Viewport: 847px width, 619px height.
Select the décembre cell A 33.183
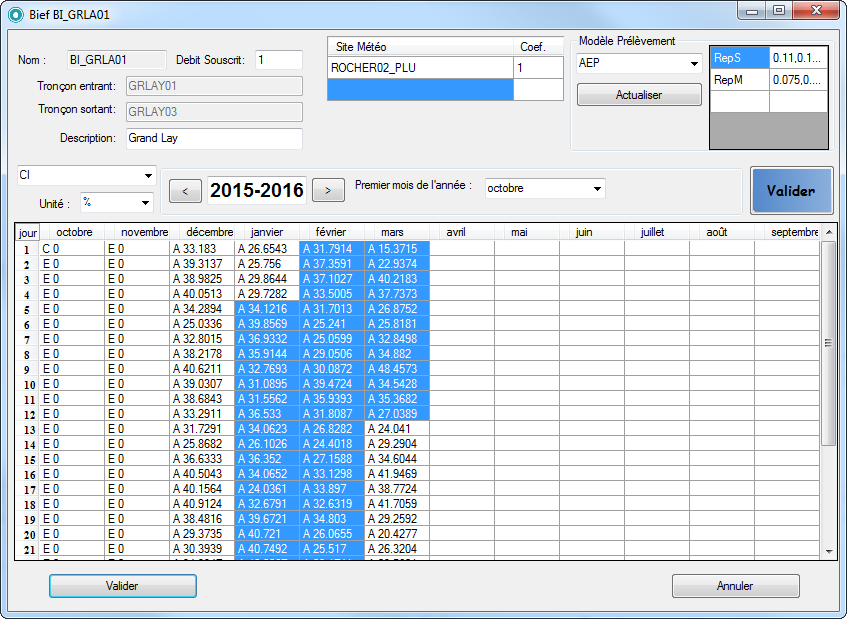click(x=202, y=248)
